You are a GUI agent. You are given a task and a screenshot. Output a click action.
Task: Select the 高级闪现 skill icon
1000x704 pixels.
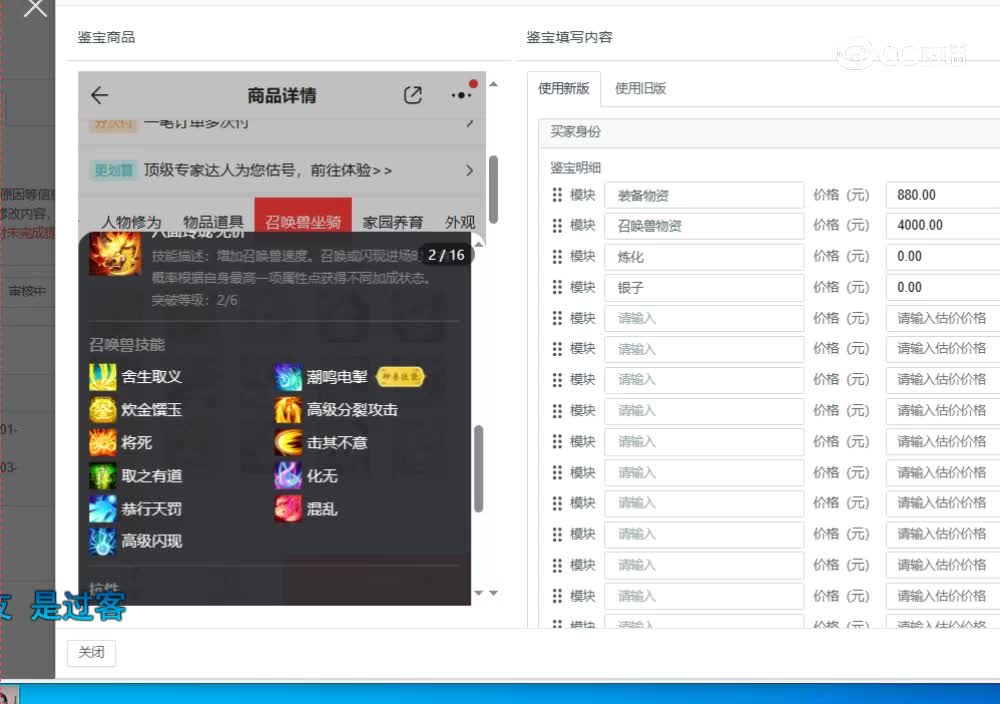102,541
